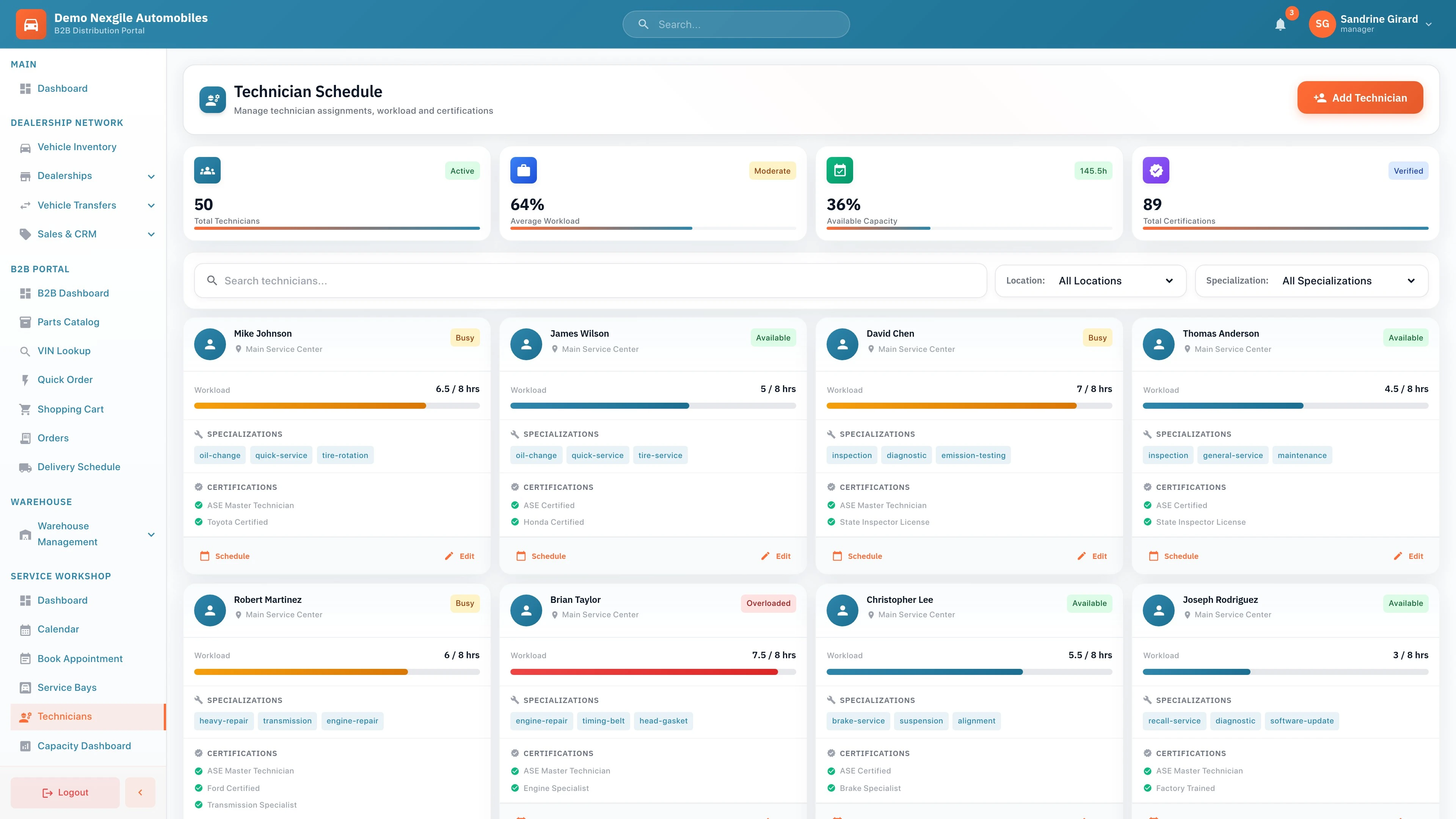Screen dimensions: 1456x819
Task: Select Parts Catalog menu item
Action: pyautogui.click(x=68, y=322)
